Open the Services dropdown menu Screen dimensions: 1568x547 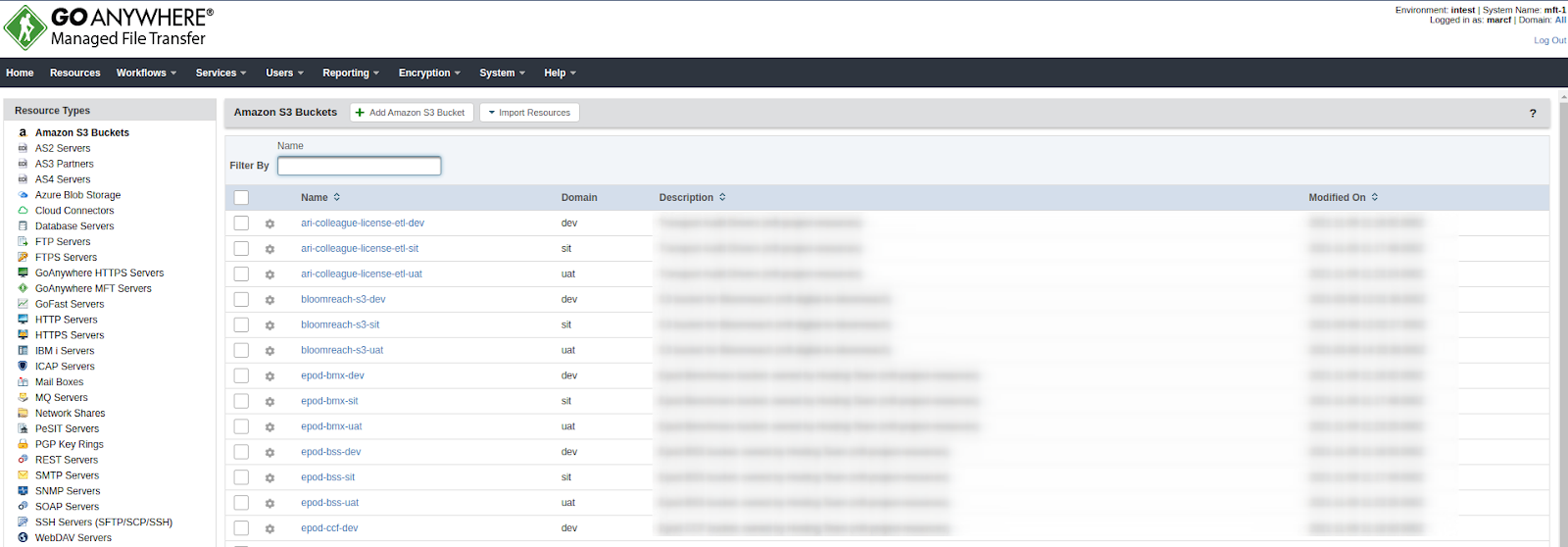tap(220, 73)
